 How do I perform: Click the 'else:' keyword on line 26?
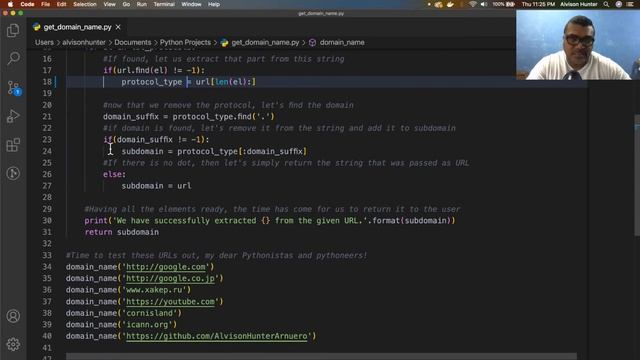pos(114,174)
